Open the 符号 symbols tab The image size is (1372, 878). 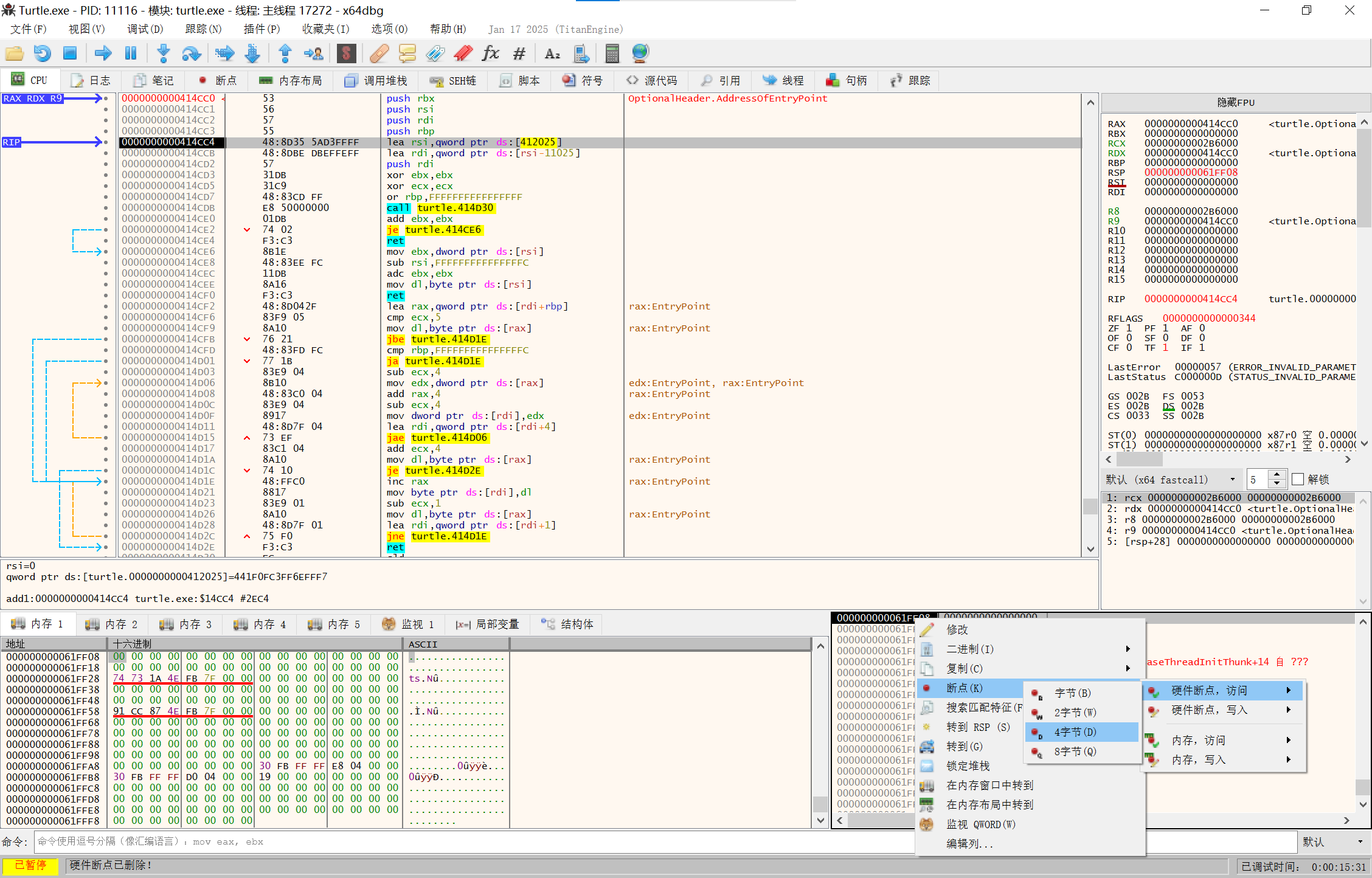(x=582, y=80)
